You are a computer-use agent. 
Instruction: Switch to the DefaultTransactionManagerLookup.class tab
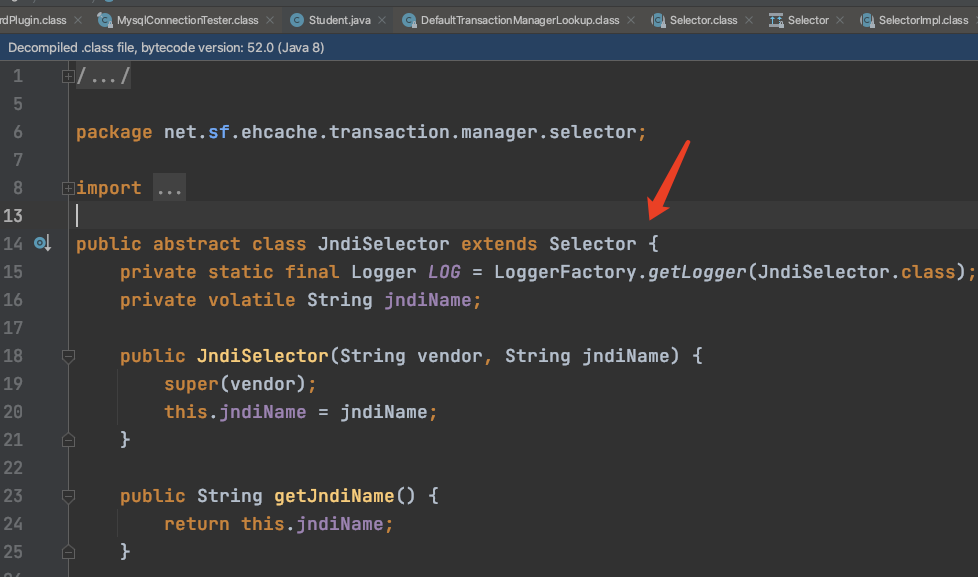pos(519,20)
